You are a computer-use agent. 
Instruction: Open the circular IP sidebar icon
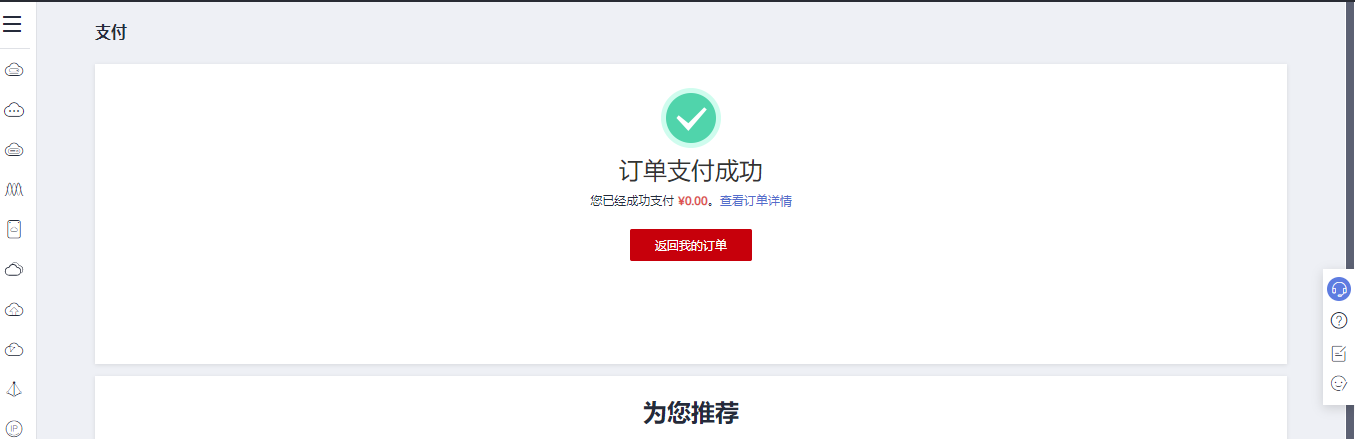point(14,428)
